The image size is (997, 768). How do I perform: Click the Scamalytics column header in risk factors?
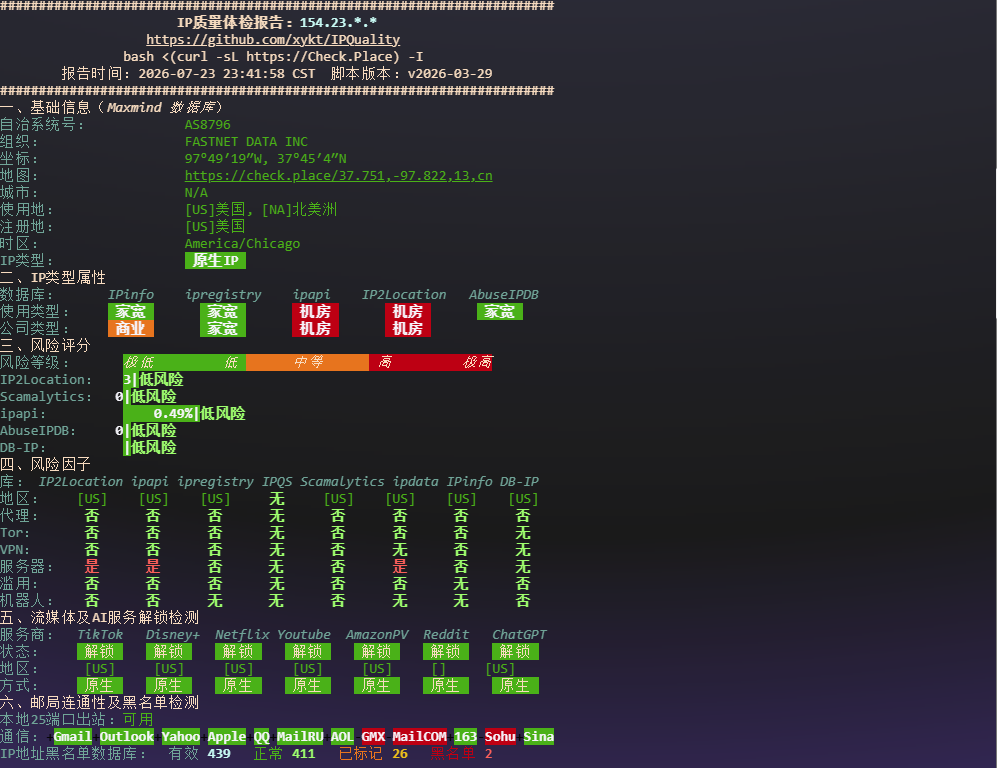click(342, 482)
